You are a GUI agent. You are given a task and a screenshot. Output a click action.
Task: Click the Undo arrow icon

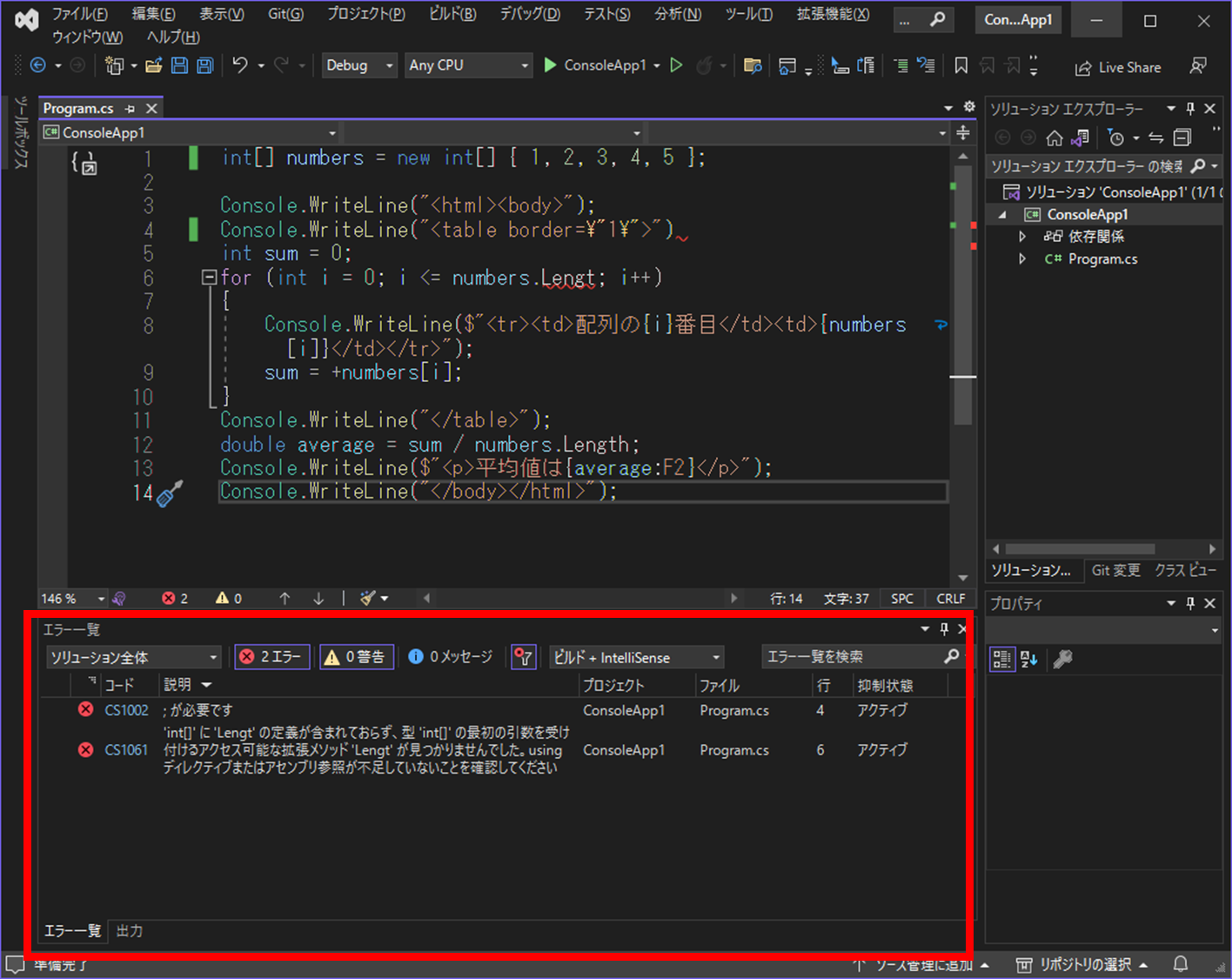tap(240, 65)
